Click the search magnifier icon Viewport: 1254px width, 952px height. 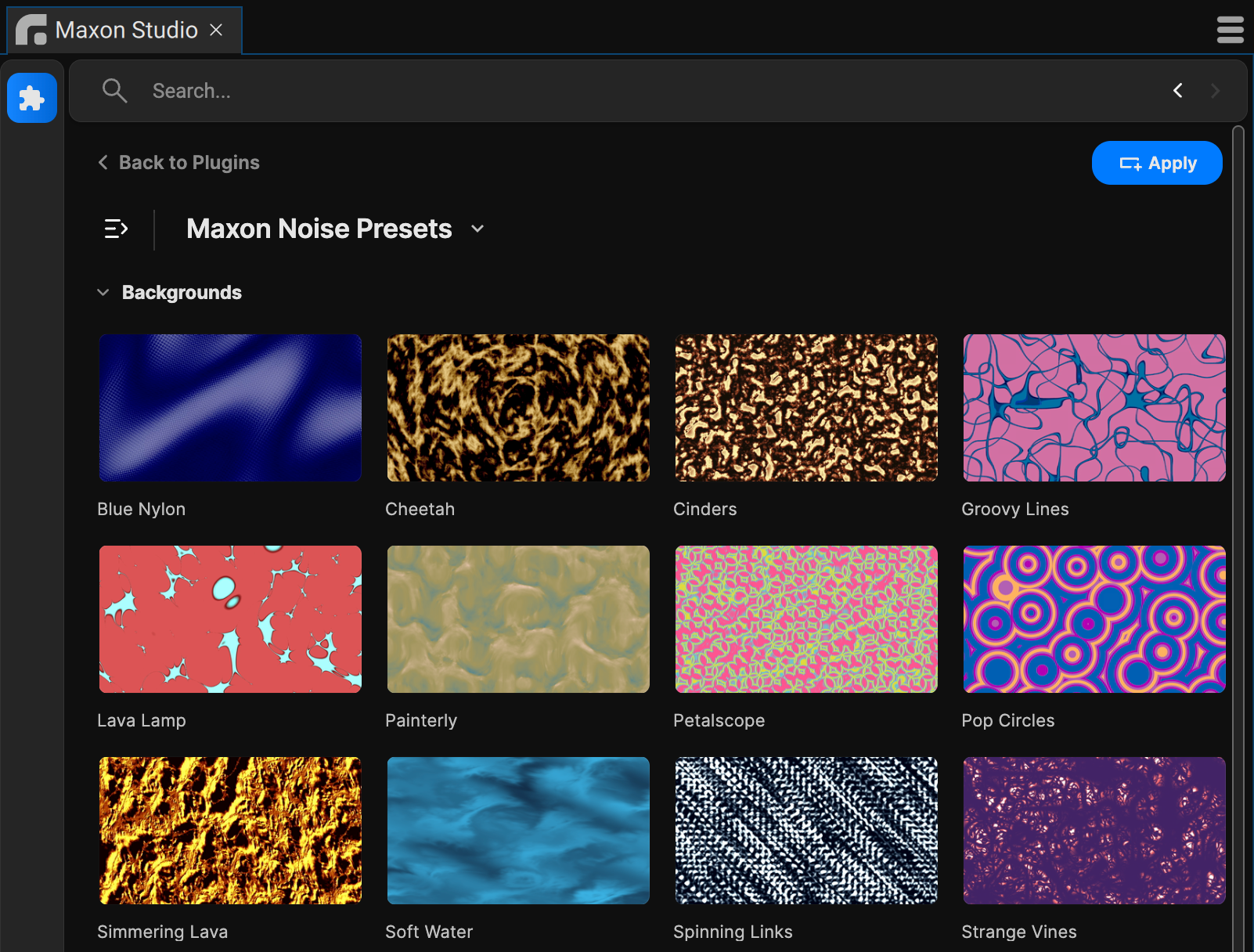[114, 91]
